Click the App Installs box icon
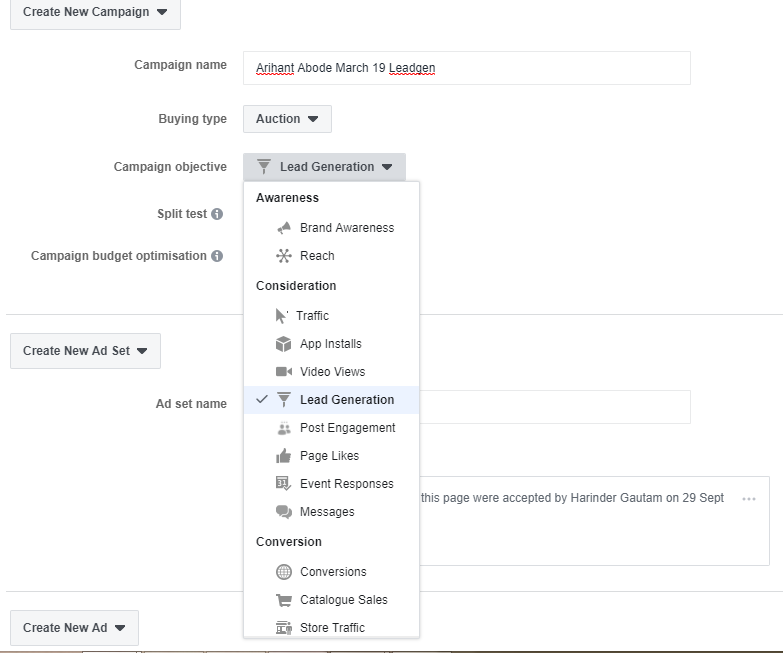The width and height of the screenshot is (783, 653). [x=284, y=344]
